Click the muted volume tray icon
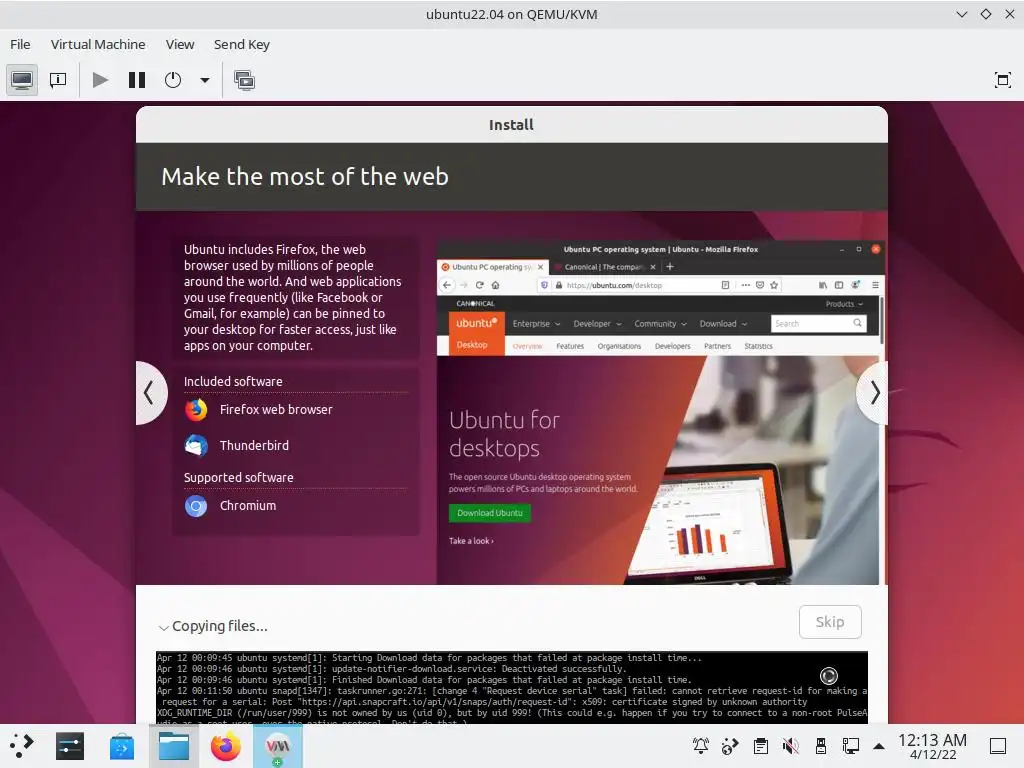 click(790, 745)
